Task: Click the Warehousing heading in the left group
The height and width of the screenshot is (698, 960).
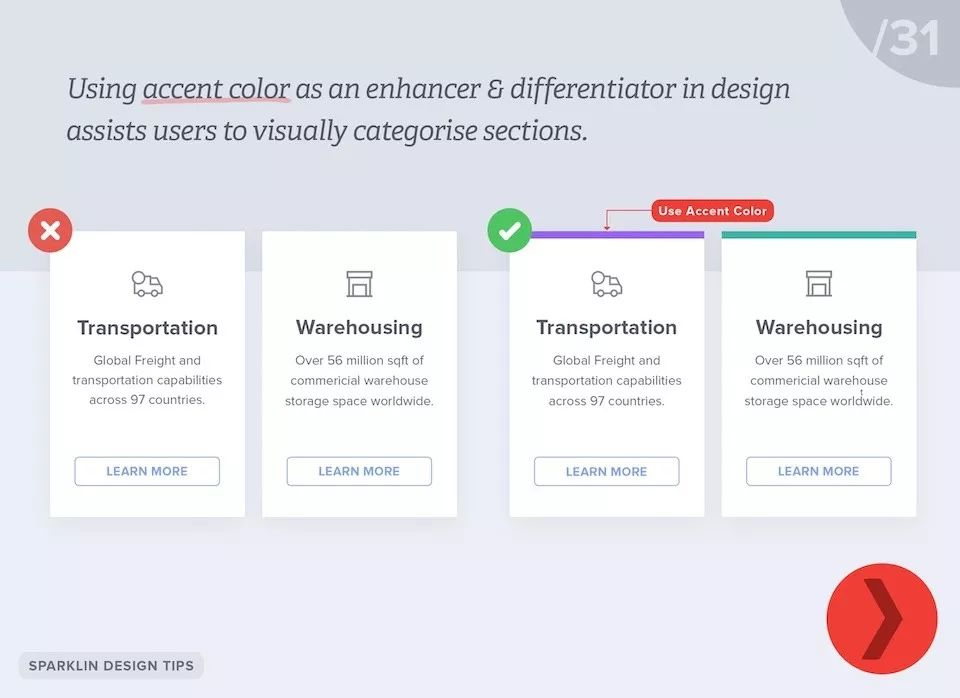Action: [359, 328]
